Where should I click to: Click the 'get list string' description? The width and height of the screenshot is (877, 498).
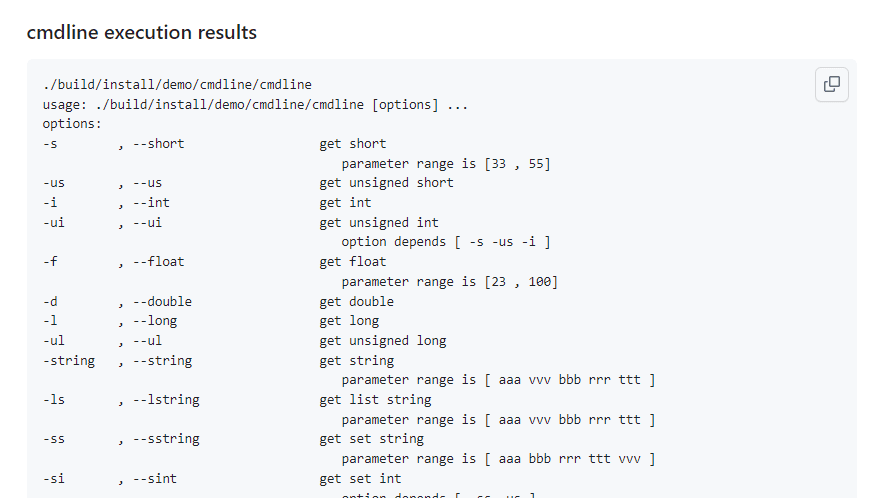(375, 400)
